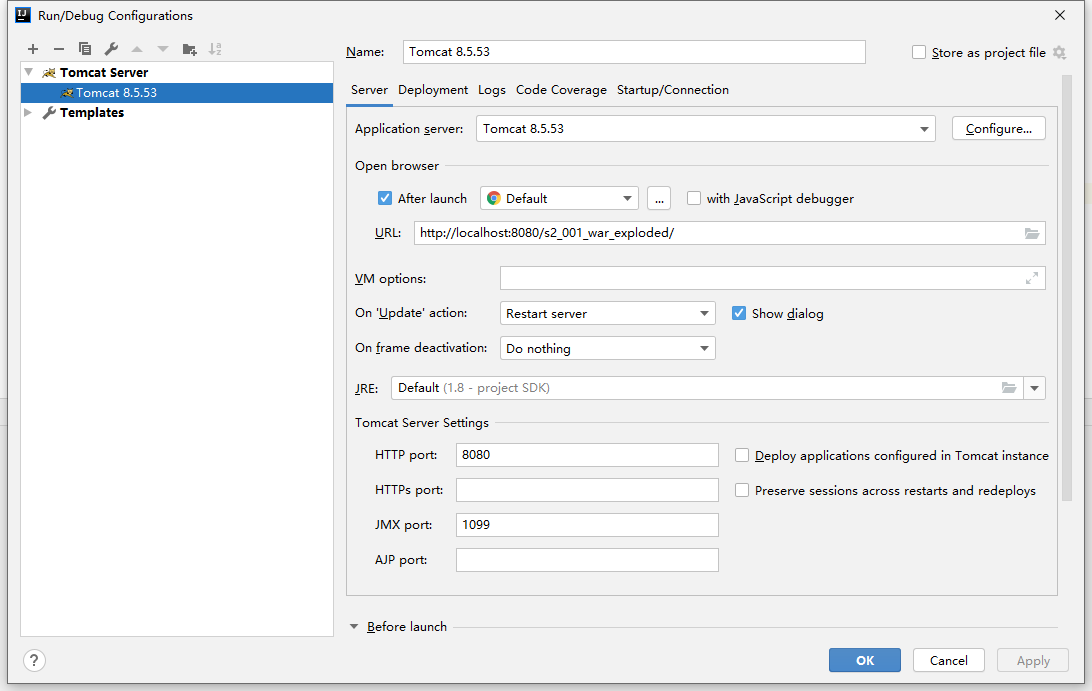
Task: Toggle the Show dialog checkbox
Action: [x=739, y=313]
